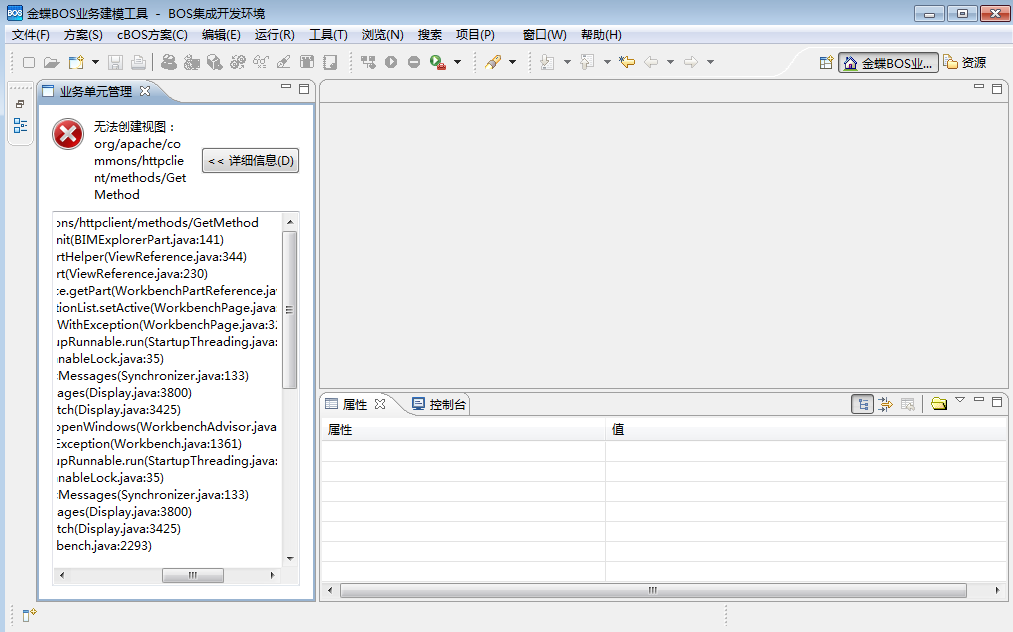Click the Print toolbar icon
The image size is (1013, 632).
[138, 62]
